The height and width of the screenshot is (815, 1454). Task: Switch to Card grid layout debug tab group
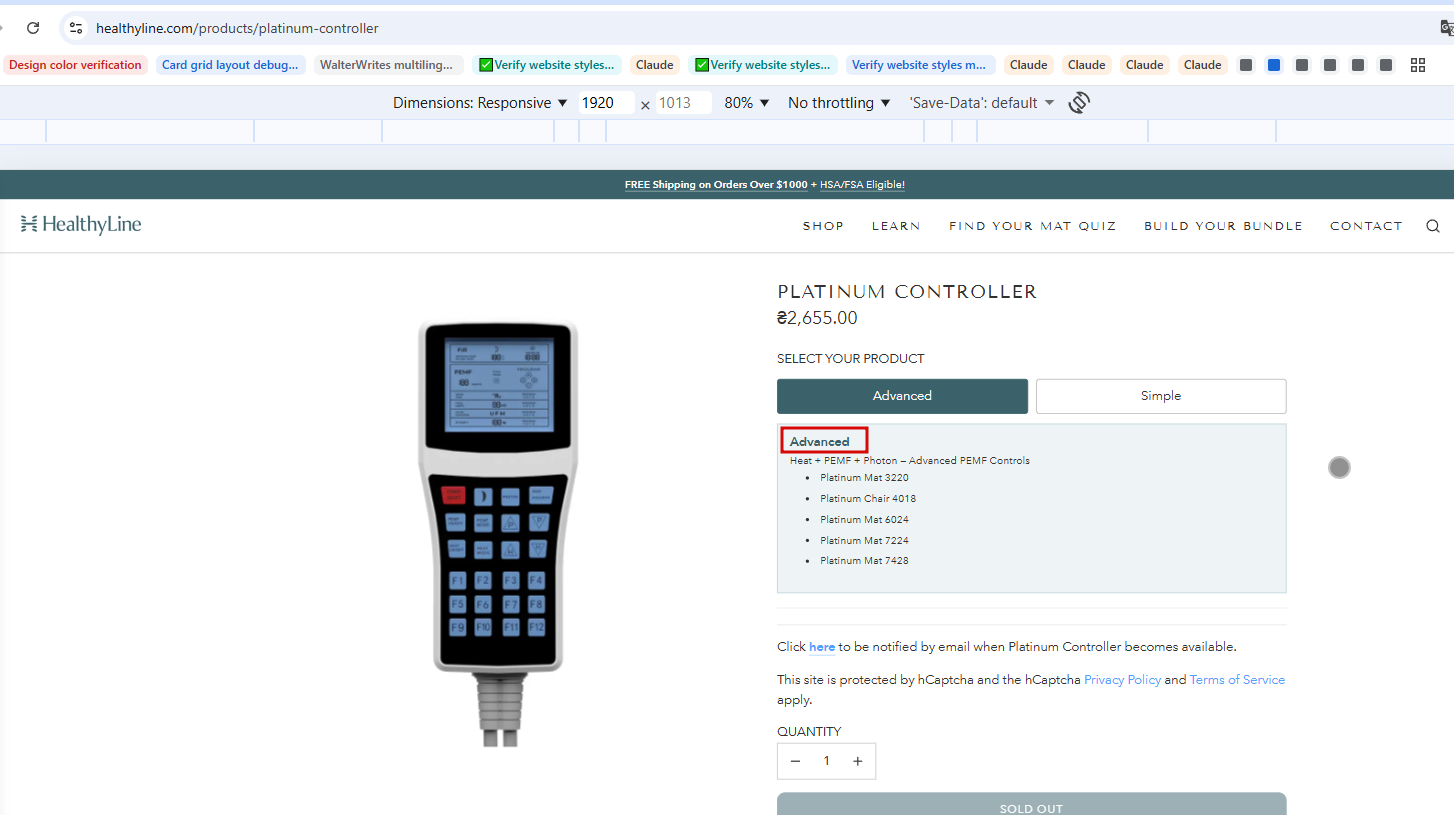[x=230, y=65]
